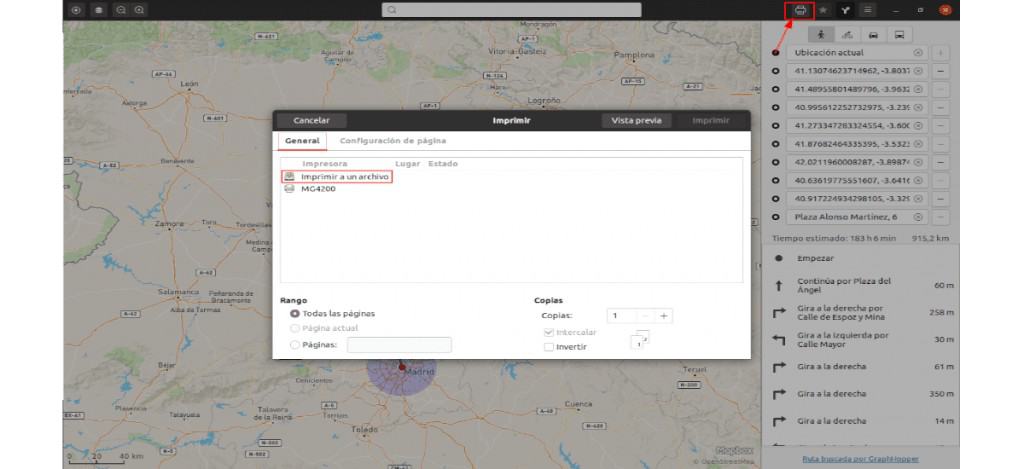Sort printers by Estado column header

[x=443, y=164]
